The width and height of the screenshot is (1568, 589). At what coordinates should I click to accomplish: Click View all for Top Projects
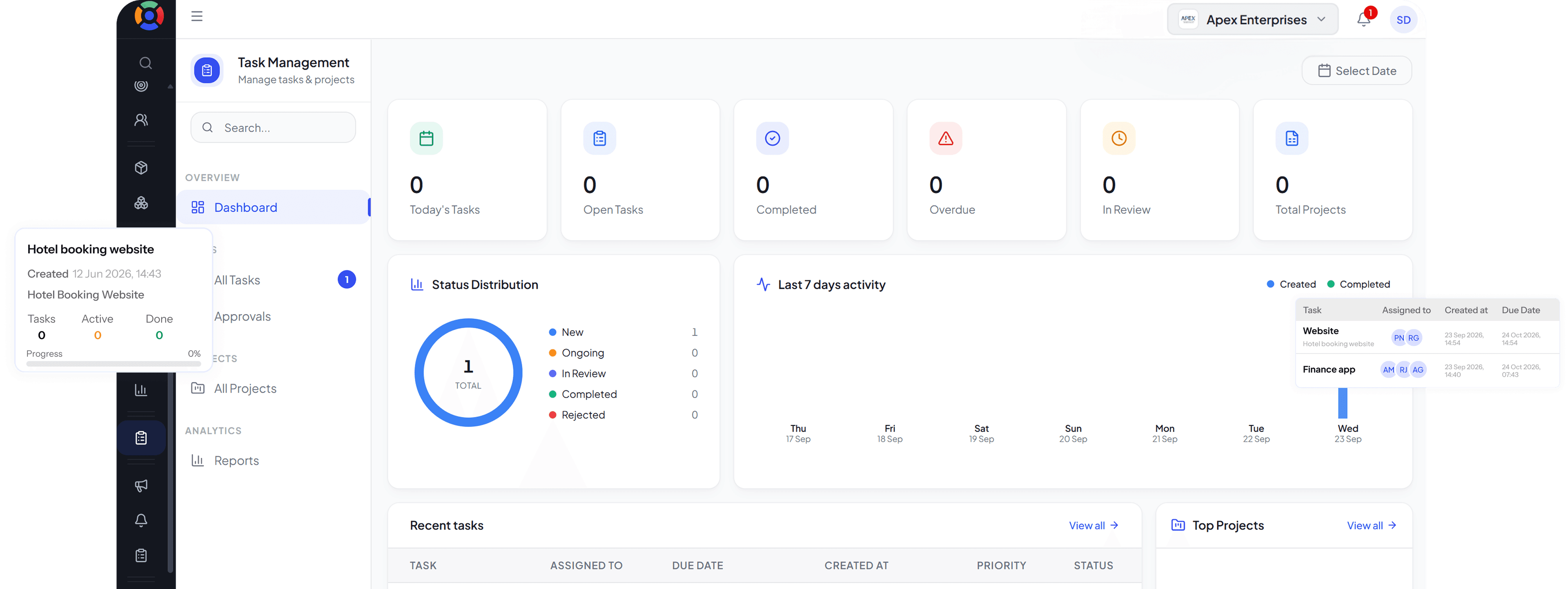[x=1372, y=525]
